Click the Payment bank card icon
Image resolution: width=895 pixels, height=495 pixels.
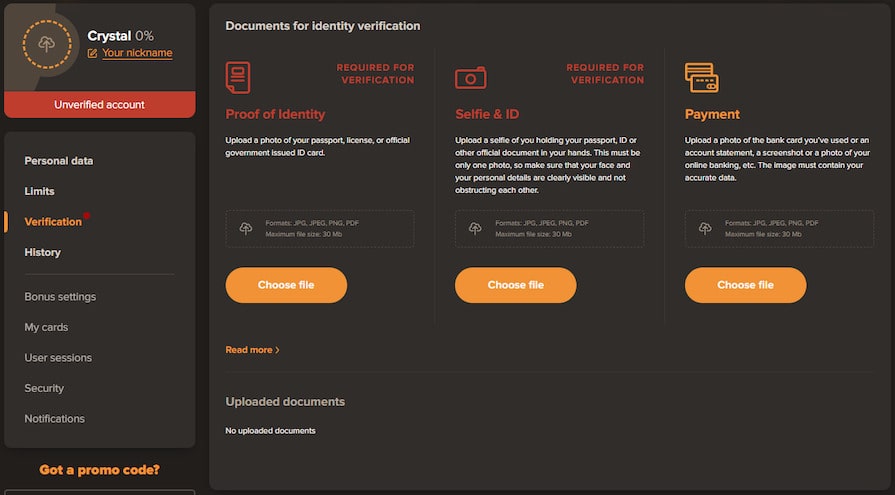701,77
